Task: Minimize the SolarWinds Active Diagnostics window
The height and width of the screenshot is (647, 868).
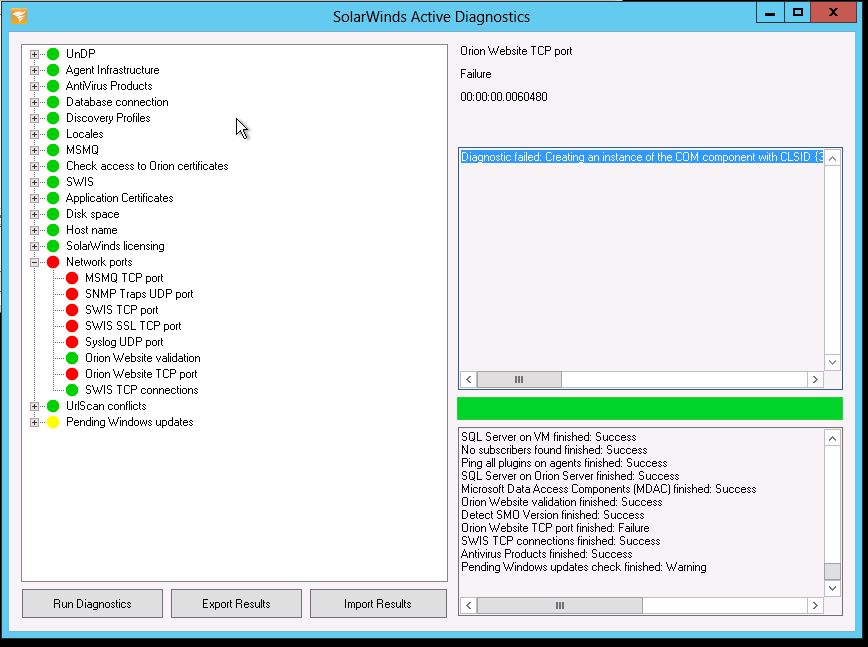Action: point(770,13)
